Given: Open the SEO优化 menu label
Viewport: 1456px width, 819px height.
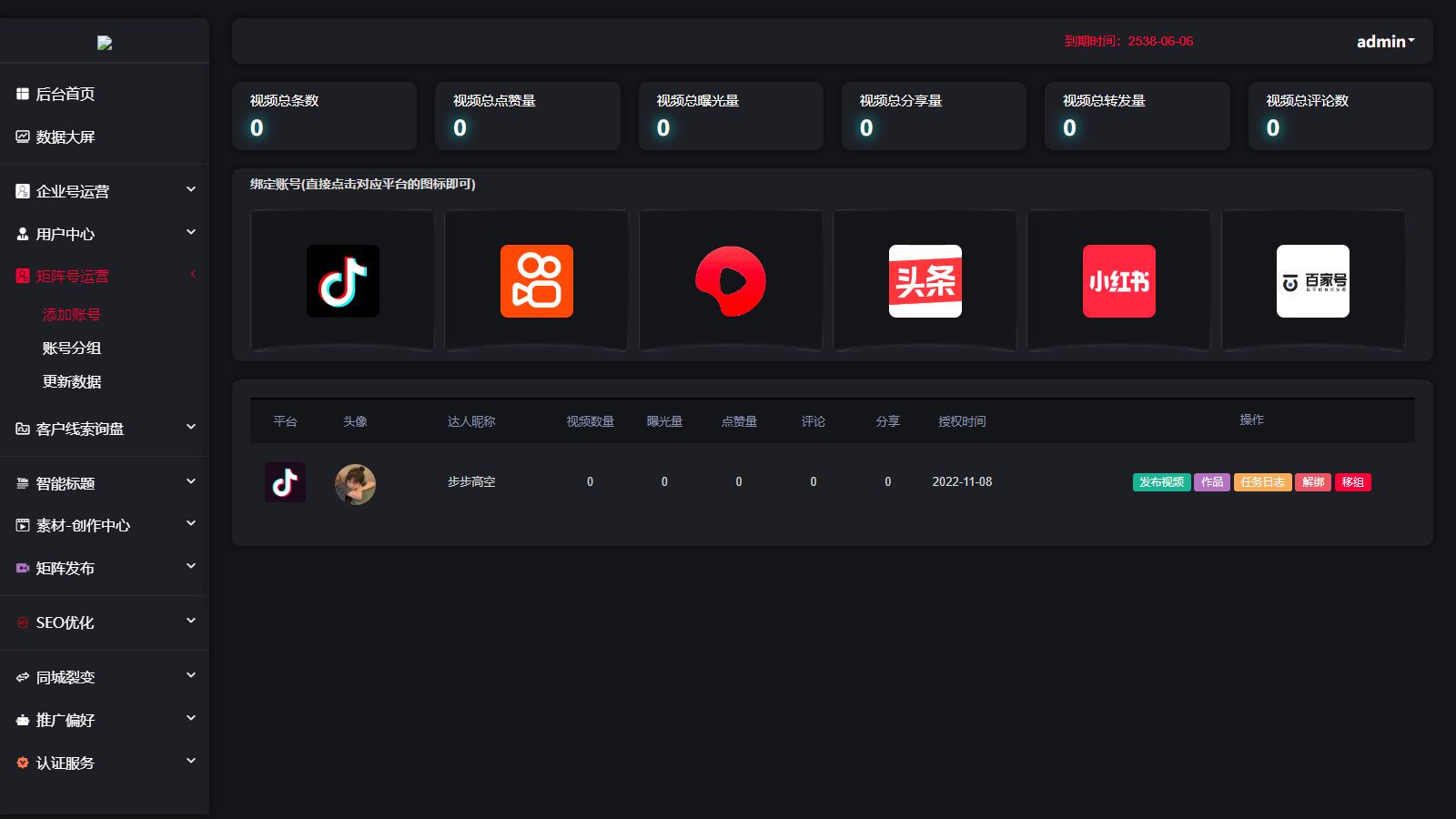Looking at the screenshot, I should [65, 622].
